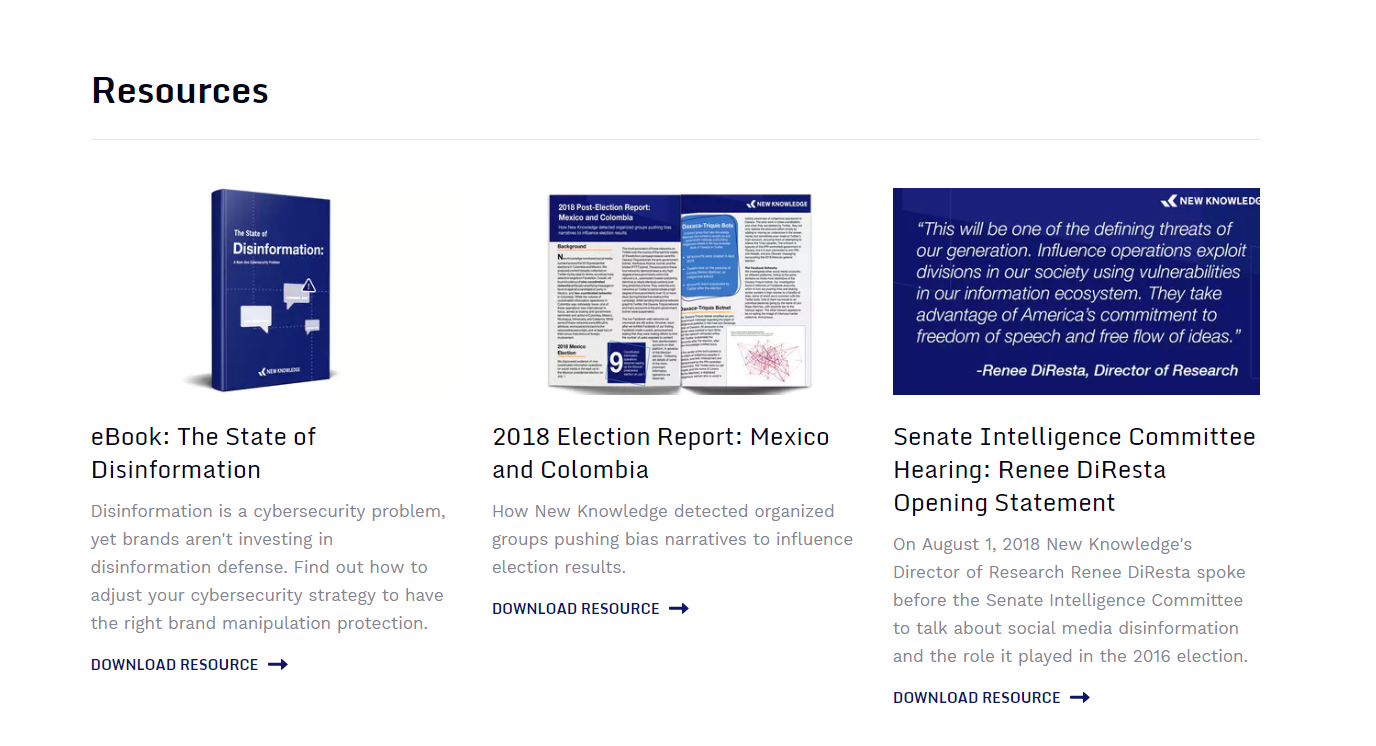This screenshot has width=1376, height=746.
Task: Click the arrow icon under the Senate Hearing description
Action: point(1080,698)
